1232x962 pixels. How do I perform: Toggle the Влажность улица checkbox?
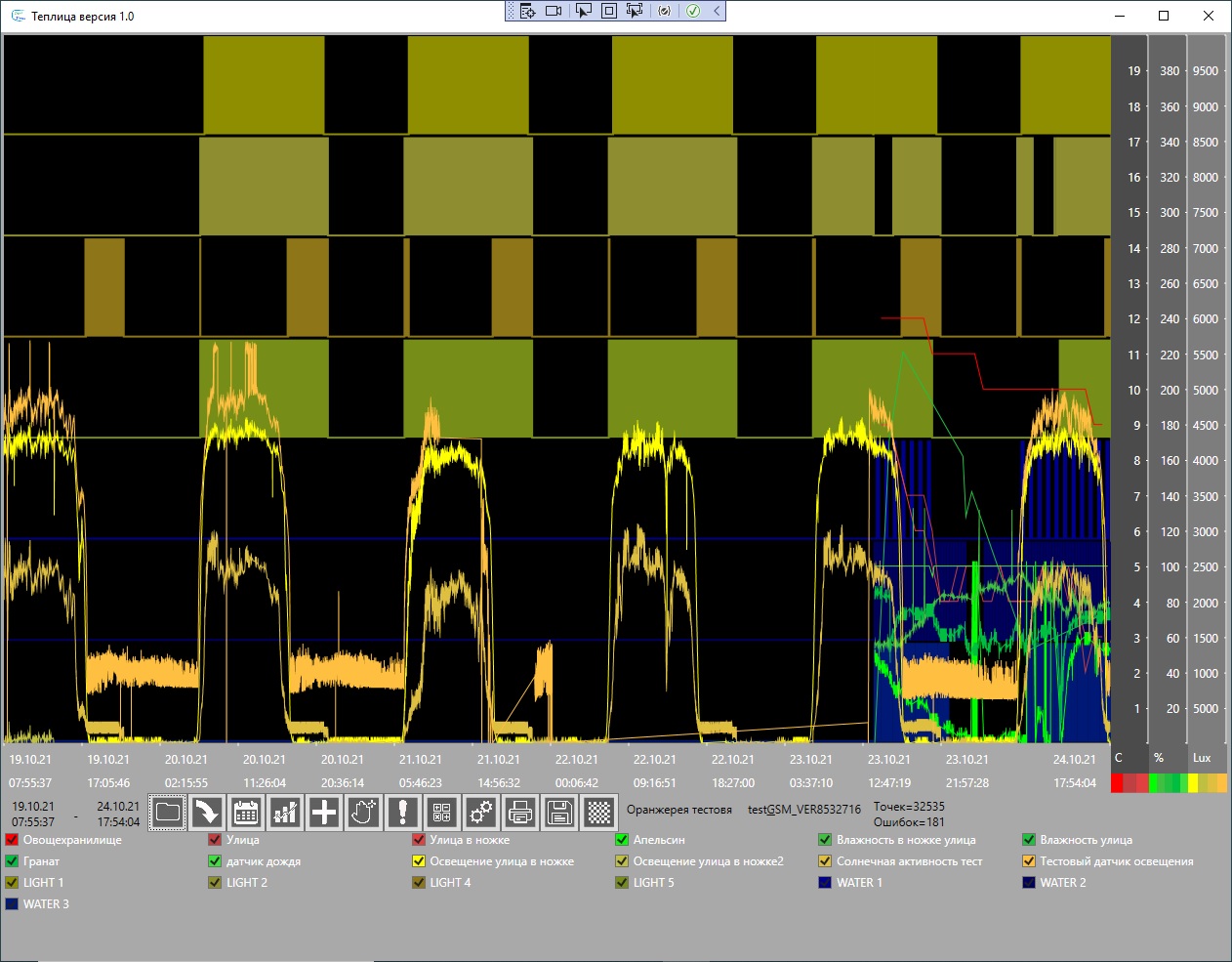(x=1028, y=840)
